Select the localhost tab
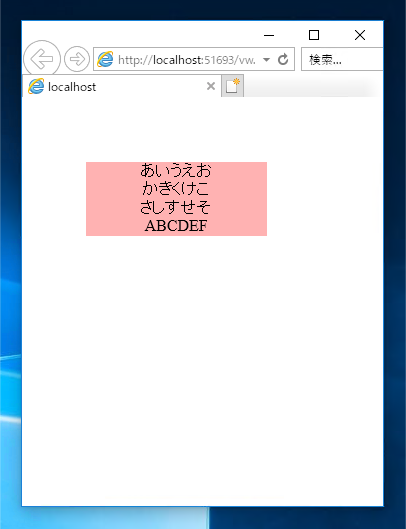Image resolution: width=406 pixels, height=529 pixels. coord(122,86)
